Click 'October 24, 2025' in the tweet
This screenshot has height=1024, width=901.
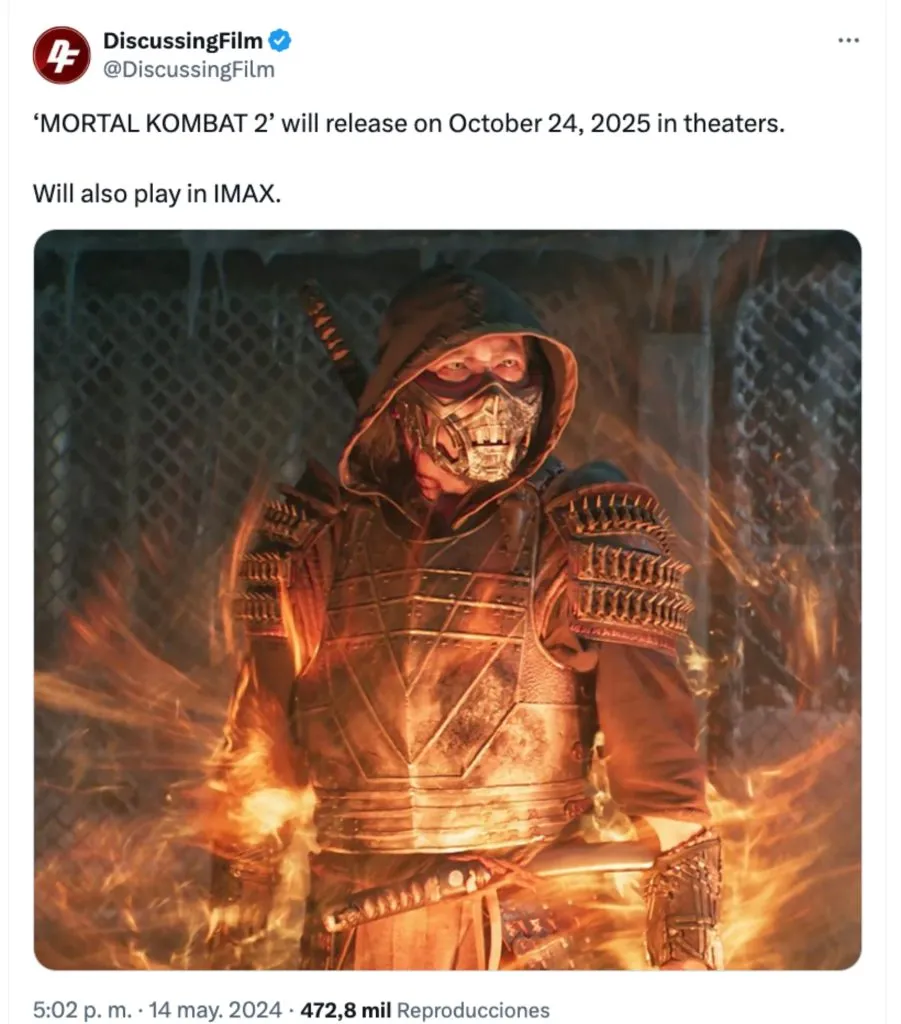549,123
